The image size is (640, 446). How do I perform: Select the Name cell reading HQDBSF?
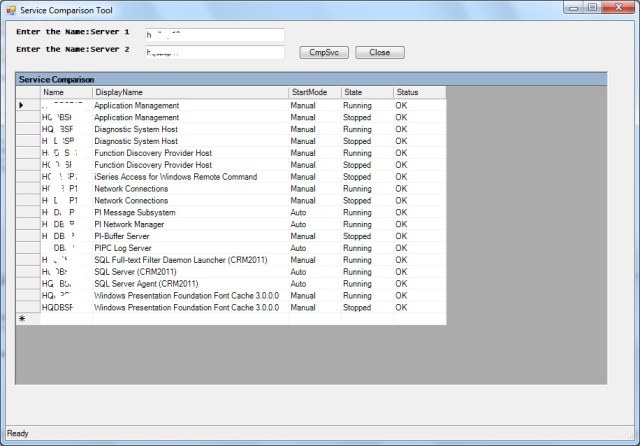(67, 307)
